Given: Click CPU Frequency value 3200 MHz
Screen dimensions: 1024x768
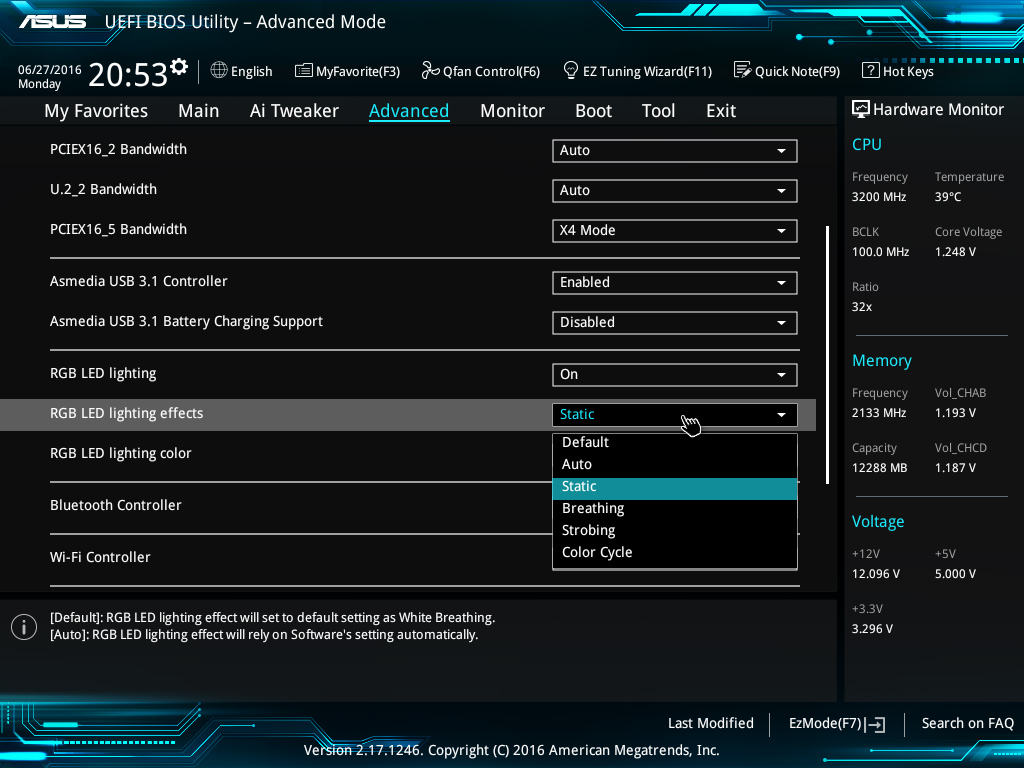Looking at the screenshot, I should click(879, 197).
